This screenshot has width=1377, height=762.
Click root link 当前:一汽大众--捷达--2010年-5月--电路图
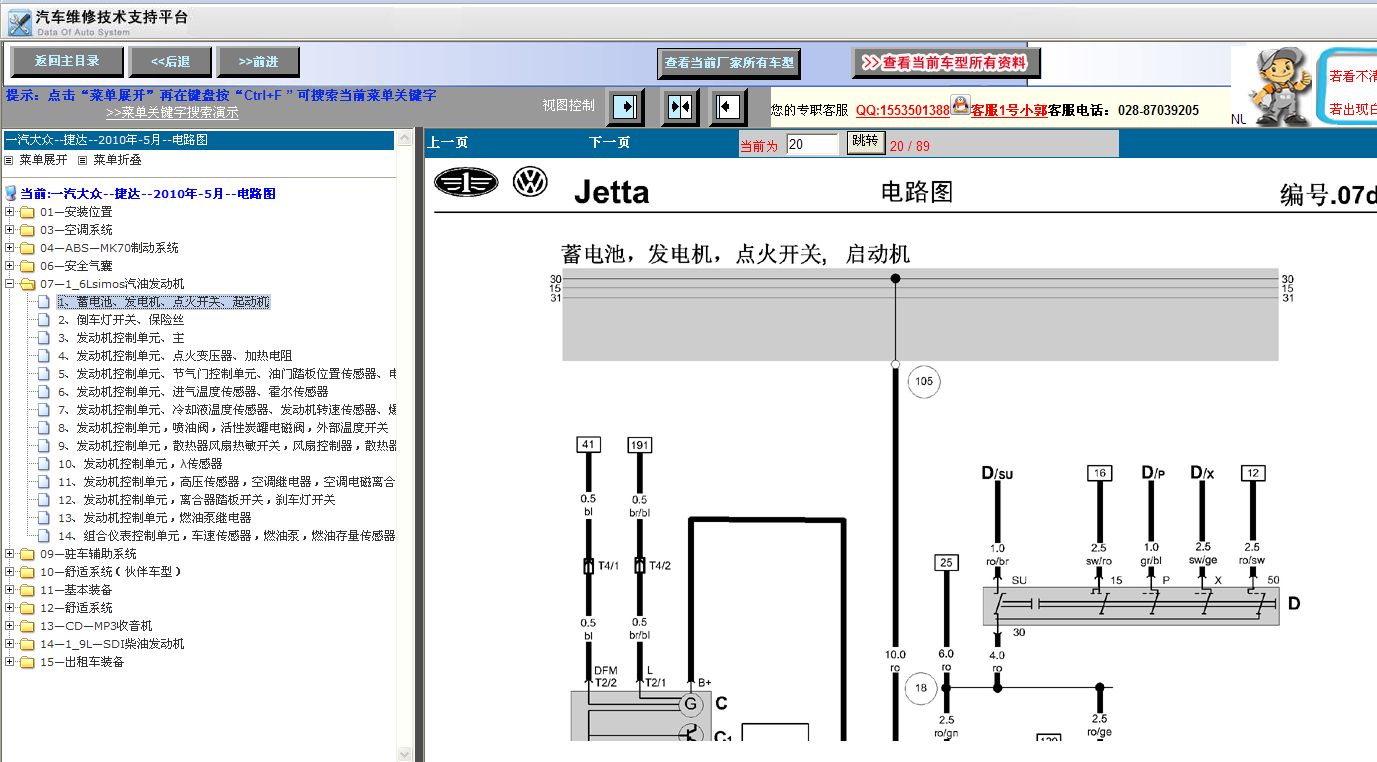(x=148, y=194)
